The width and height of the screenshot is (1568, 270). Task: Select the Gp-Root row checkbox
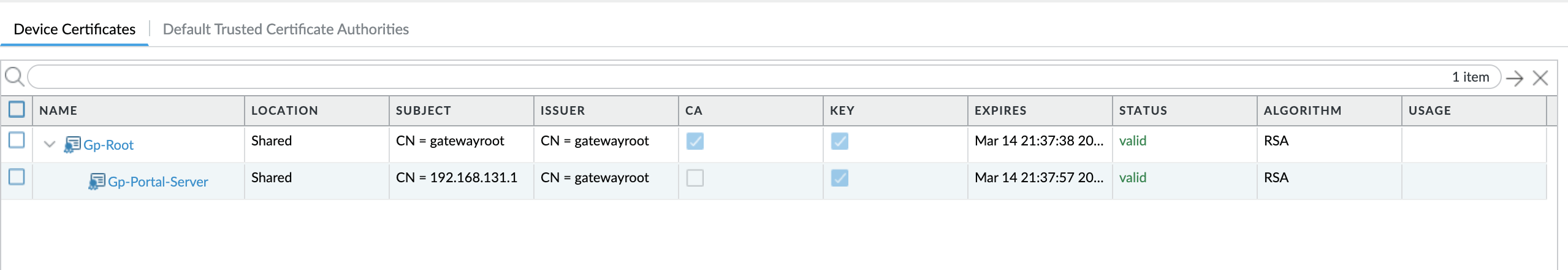(x=17, y=141)
